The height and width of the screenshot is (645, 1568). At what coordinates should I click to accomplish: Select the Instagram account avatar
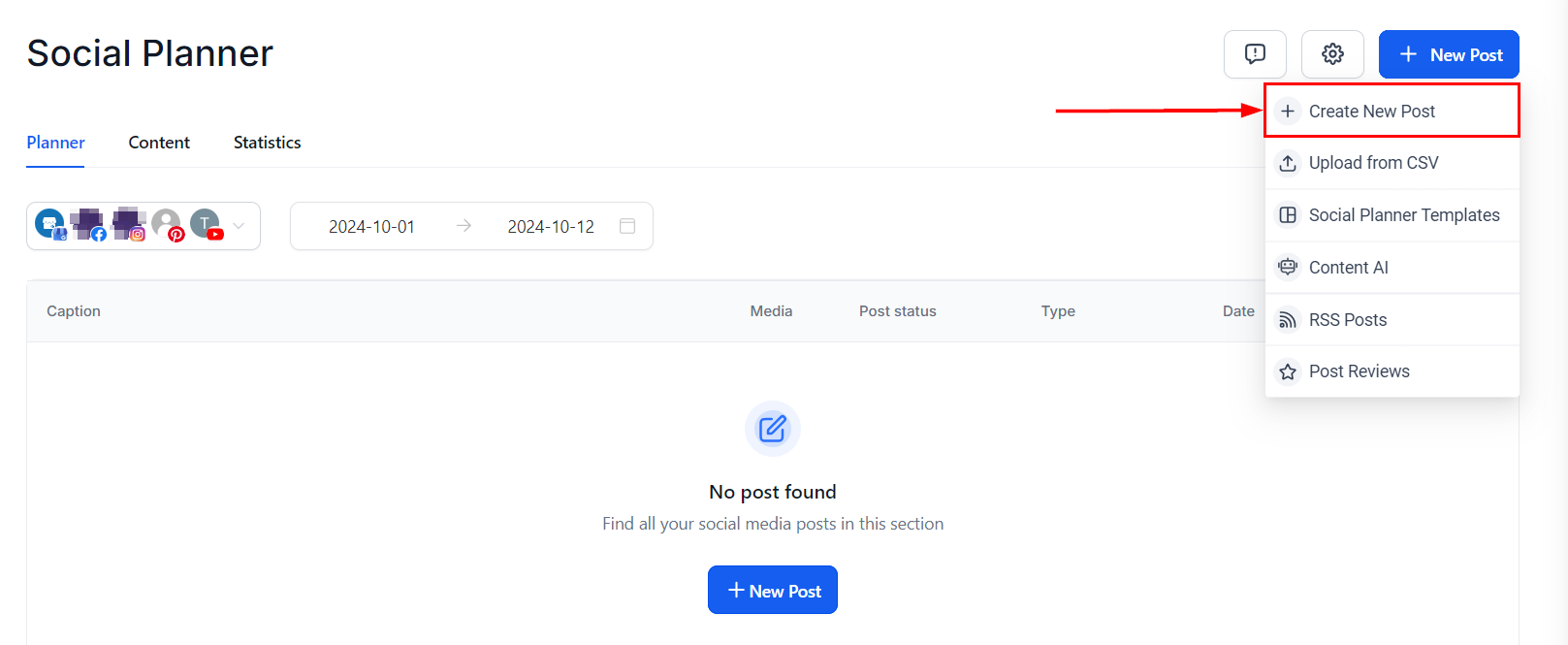pos(128,225)
